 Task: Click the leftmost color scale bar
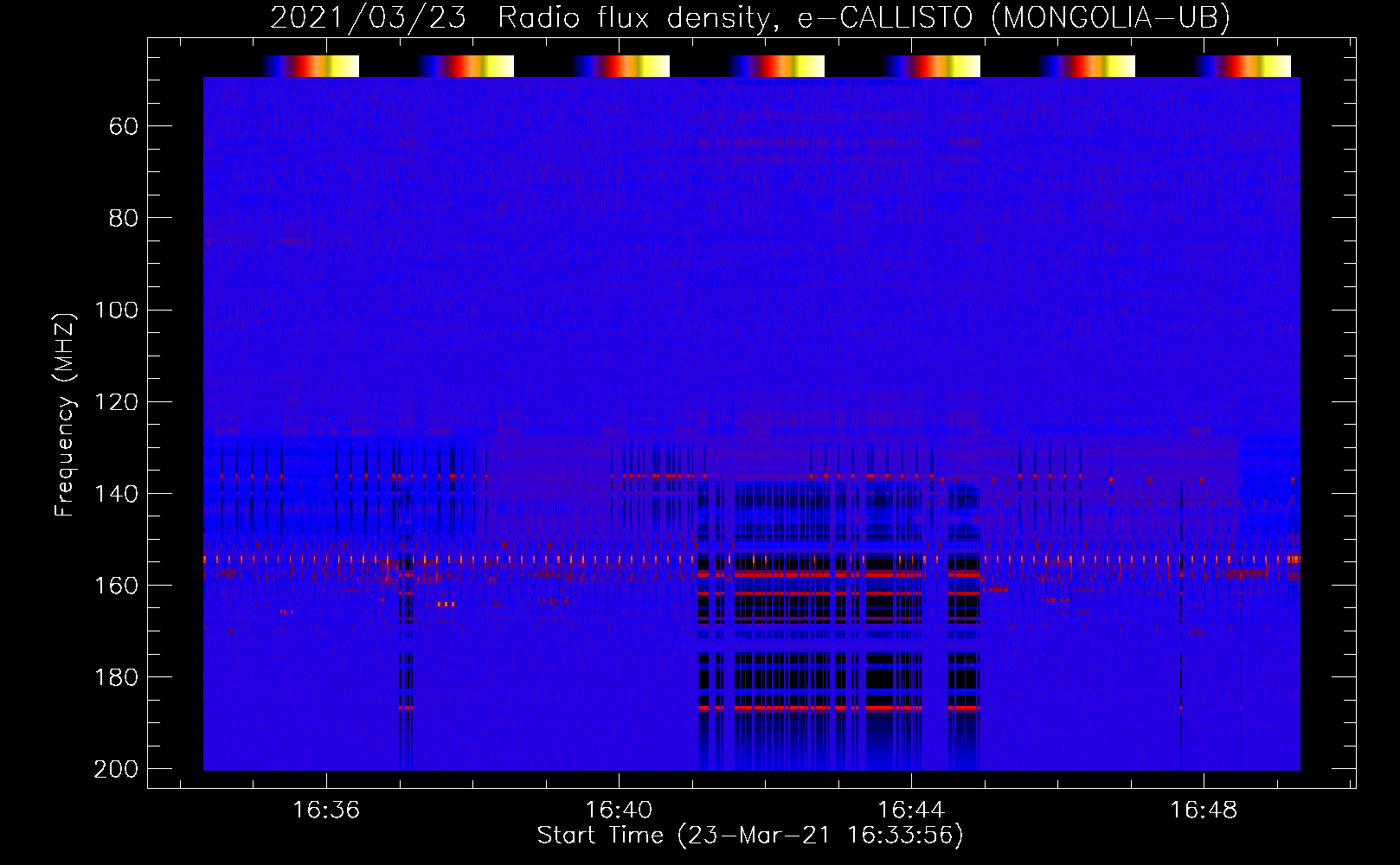coord(310,66)
